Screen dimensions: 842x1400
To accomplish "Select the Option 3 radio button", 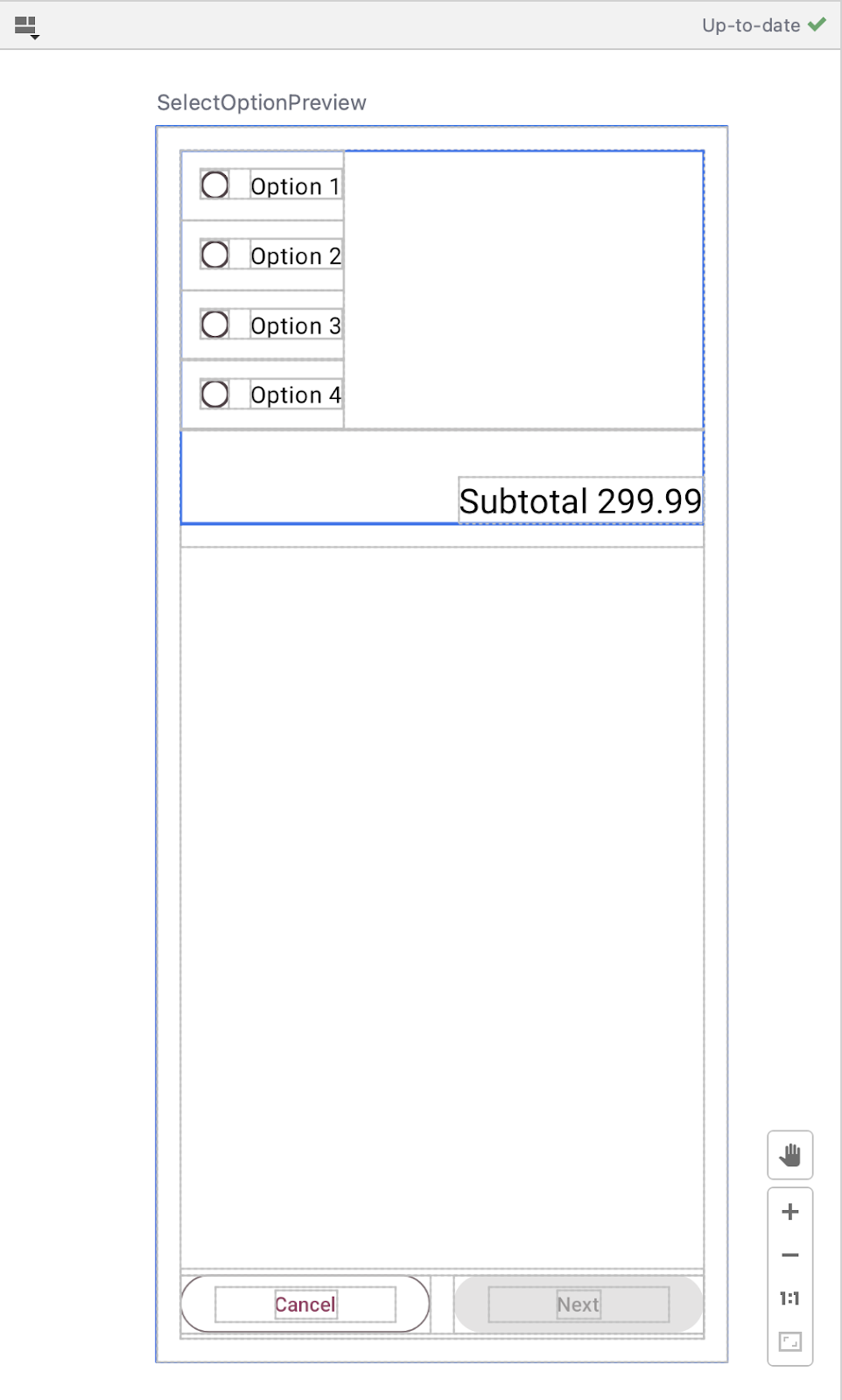I will [214, 325].
